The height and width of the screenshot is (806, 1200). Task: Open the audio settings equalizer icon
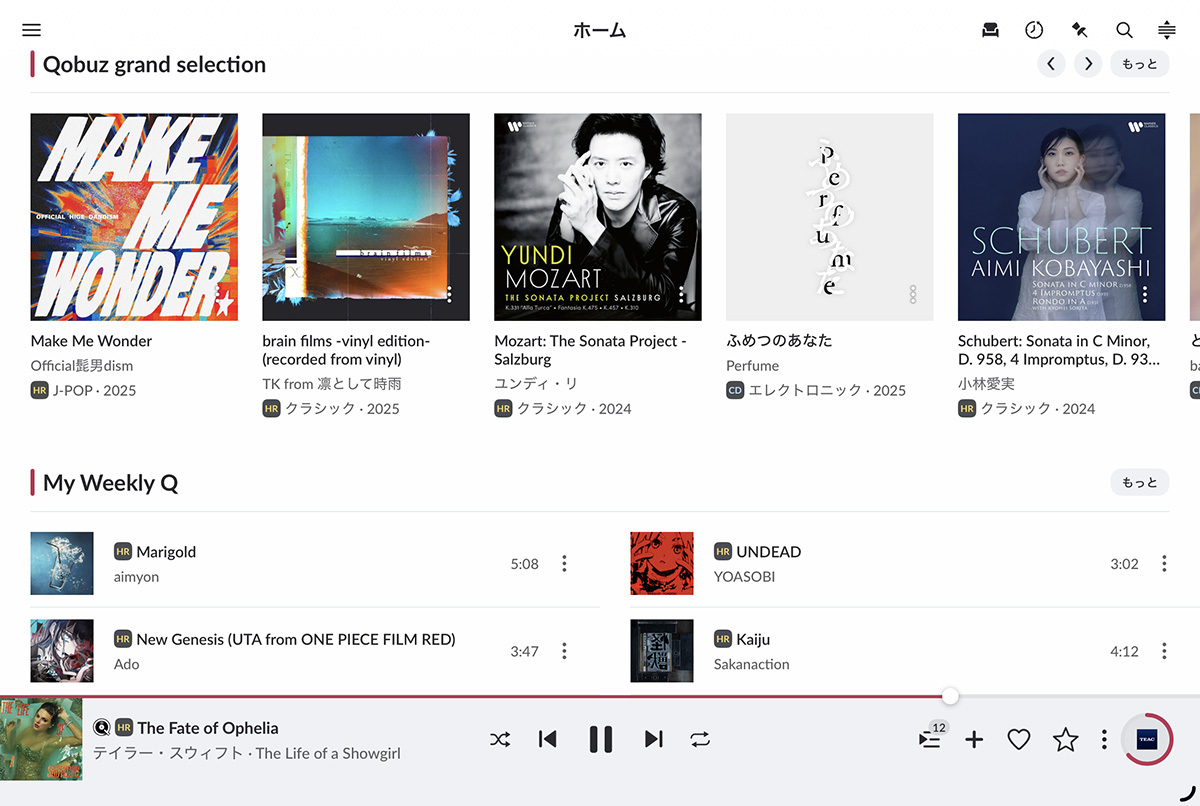[1166, 30]
